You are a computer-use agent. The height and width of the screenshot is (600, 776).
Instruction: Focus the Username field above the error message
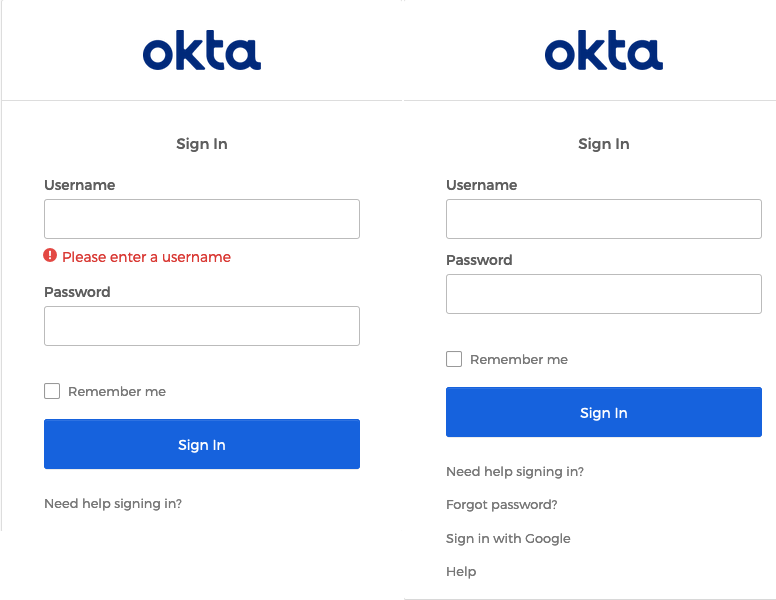pyautogui.click(x=201, y=219)
